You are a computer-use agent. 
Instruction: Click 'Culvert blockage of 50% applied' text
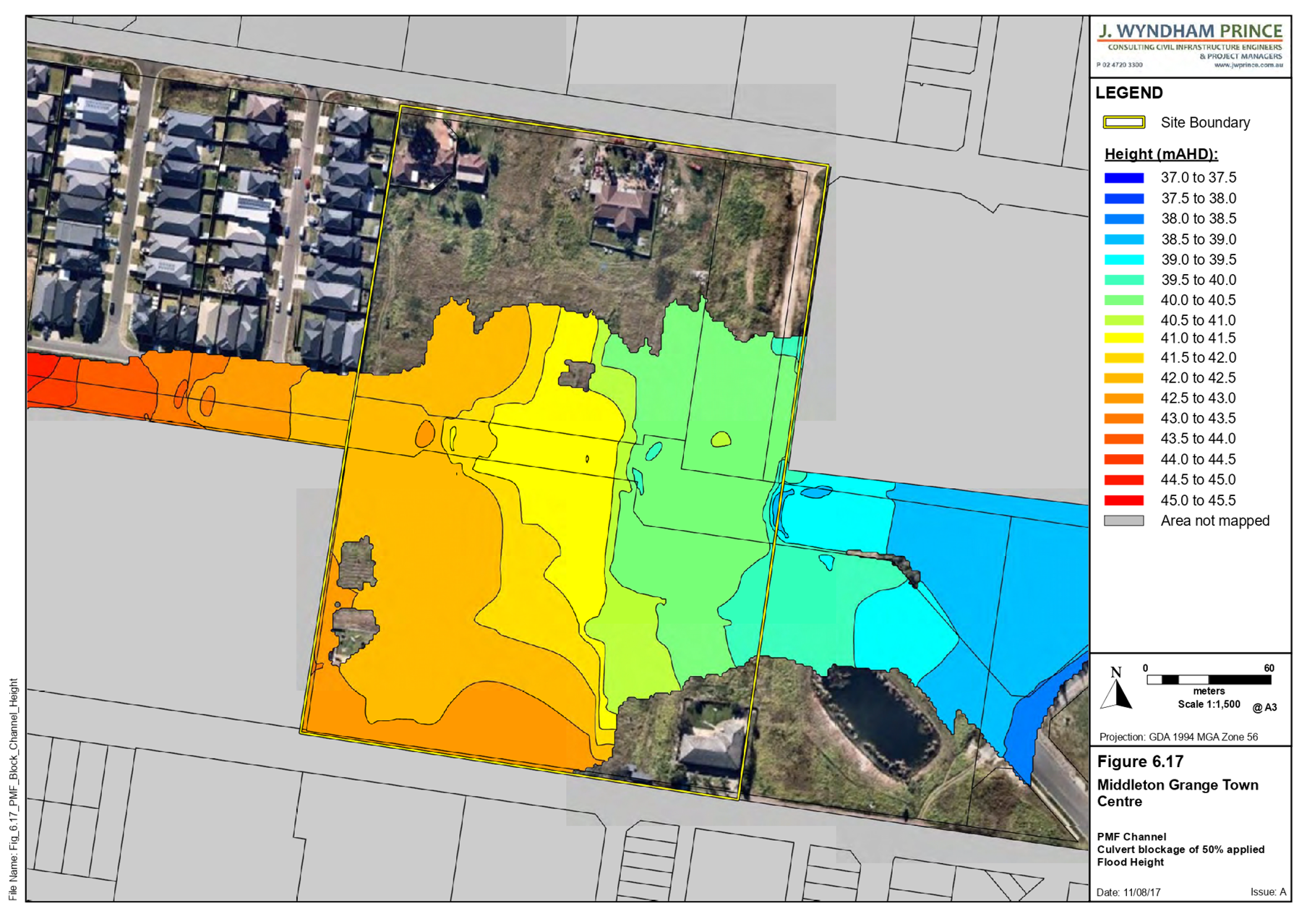[1180, 850]
